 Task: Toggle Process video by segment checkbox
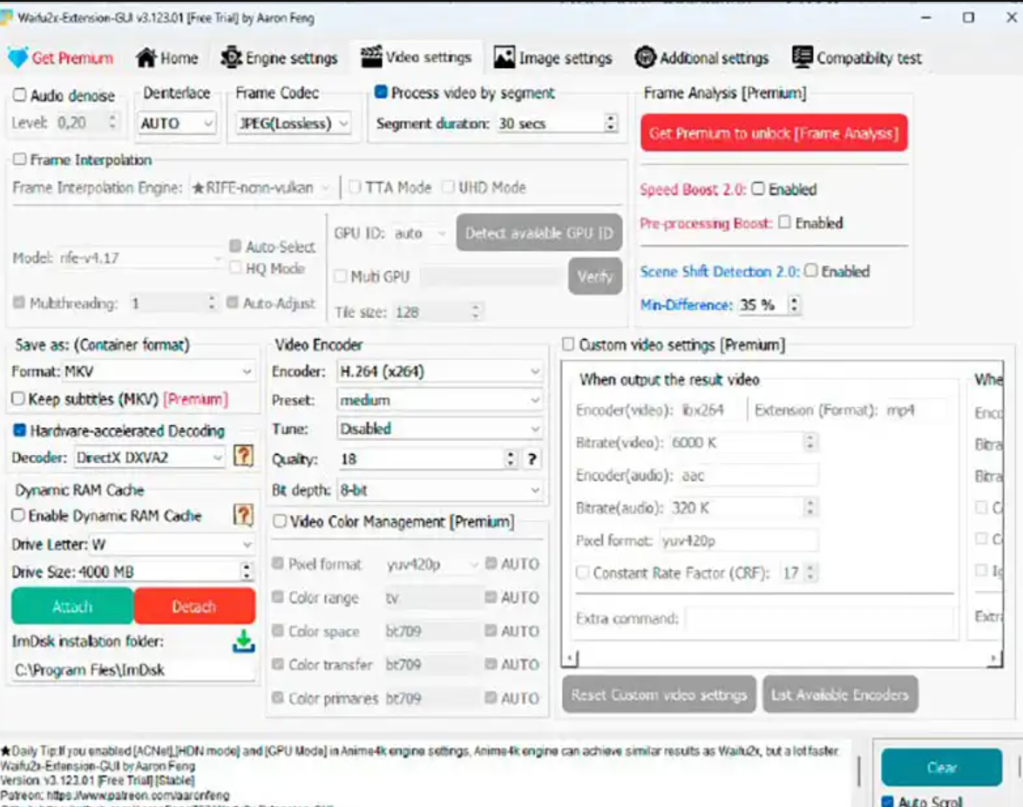pyautogui.click(x=381, y=92)
